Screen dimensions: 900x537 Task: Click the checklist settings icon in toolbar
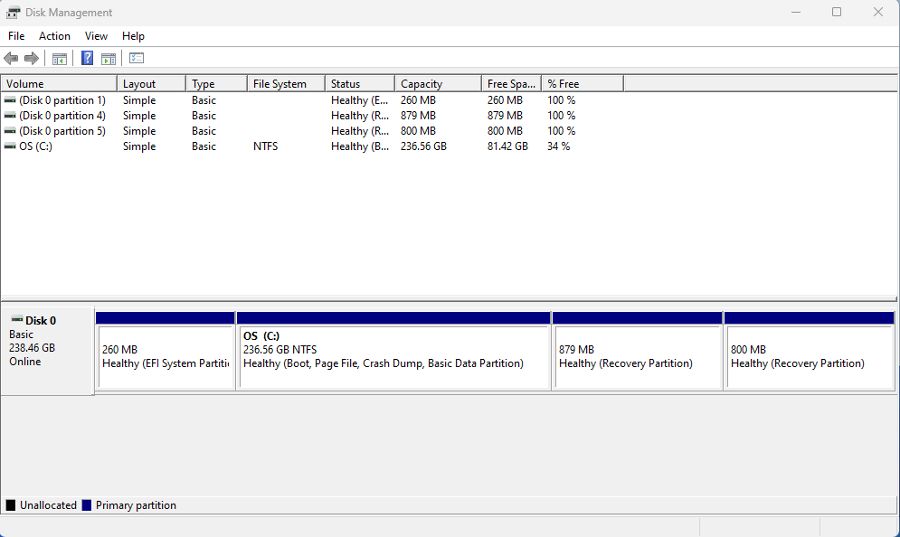tap(137, 59)
